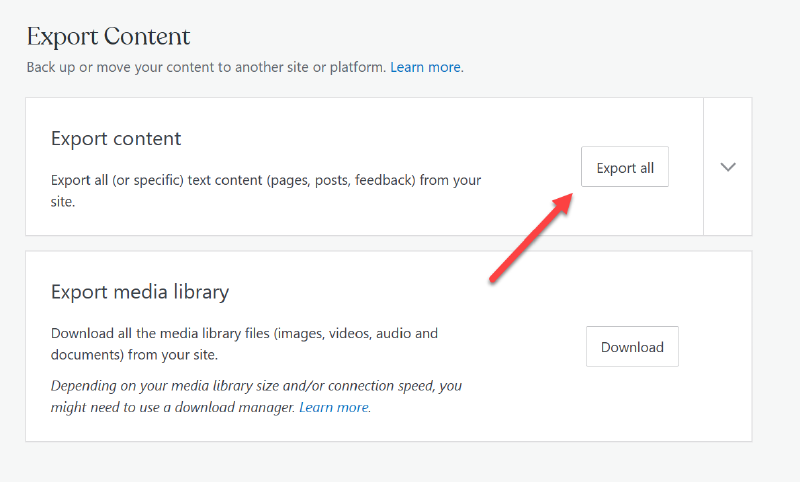Expand the Export content options chevron
Image resolution: width=800 pixels, height=482 pixels.
(x=728, y=167)
